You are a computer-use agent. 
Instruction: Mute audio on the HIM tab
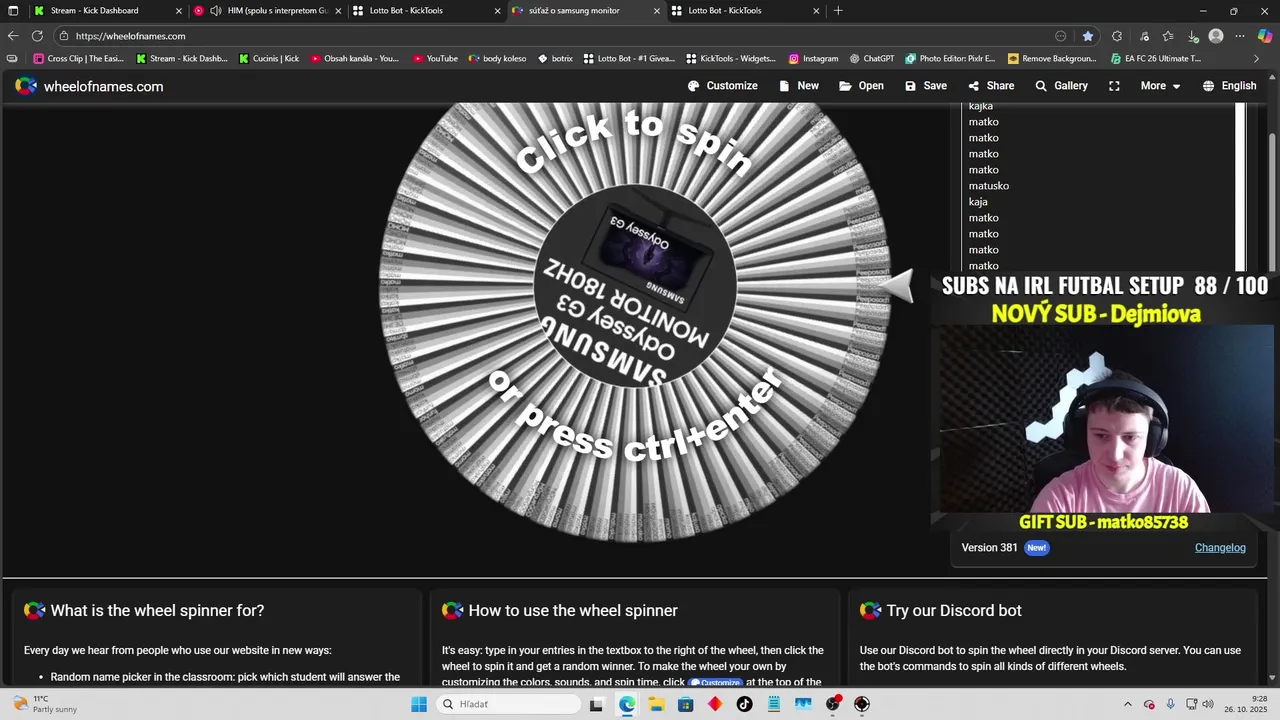point(215,11)
